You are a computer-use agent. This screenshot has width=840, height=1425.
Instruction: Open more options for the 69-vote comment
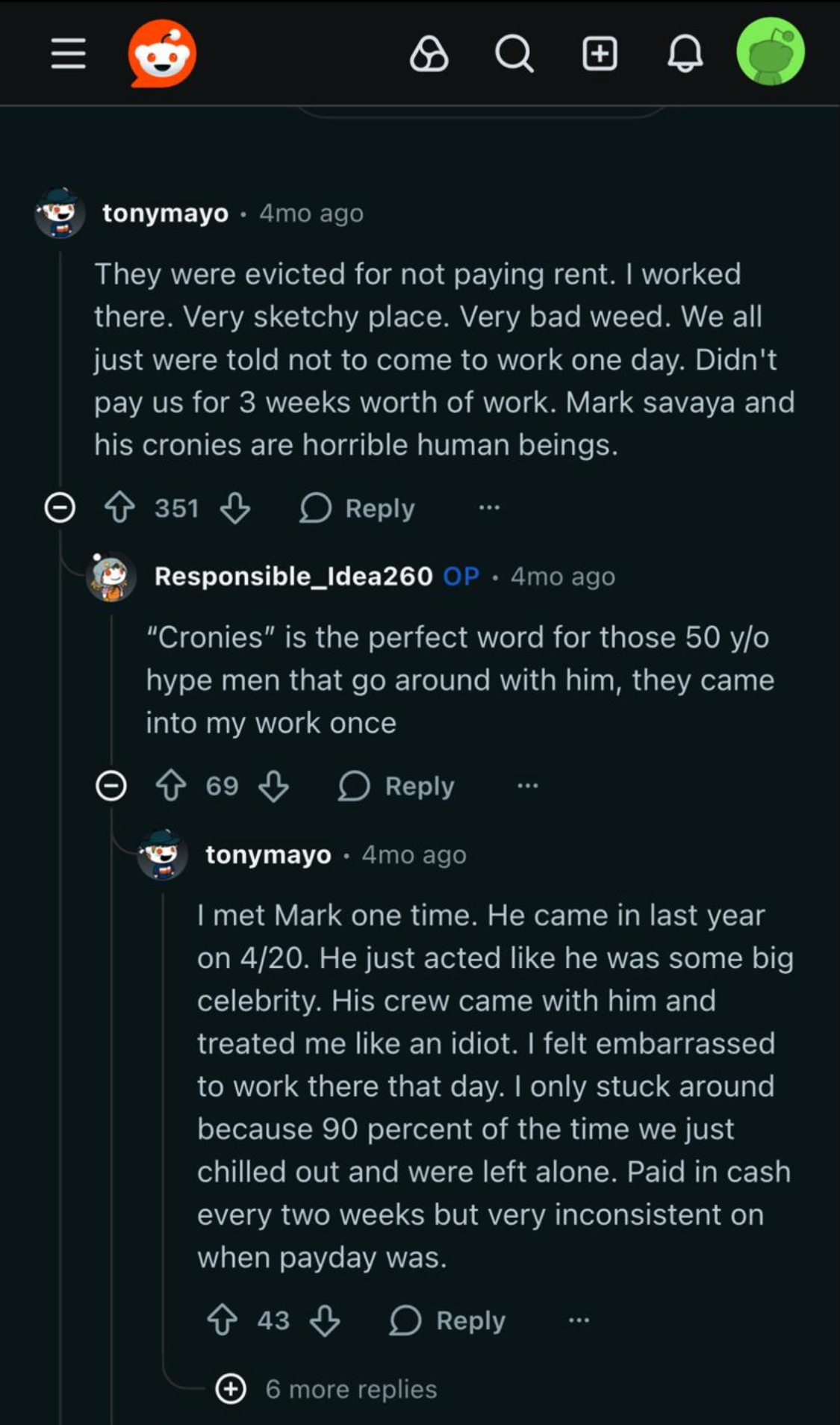[x=528, y=786]
